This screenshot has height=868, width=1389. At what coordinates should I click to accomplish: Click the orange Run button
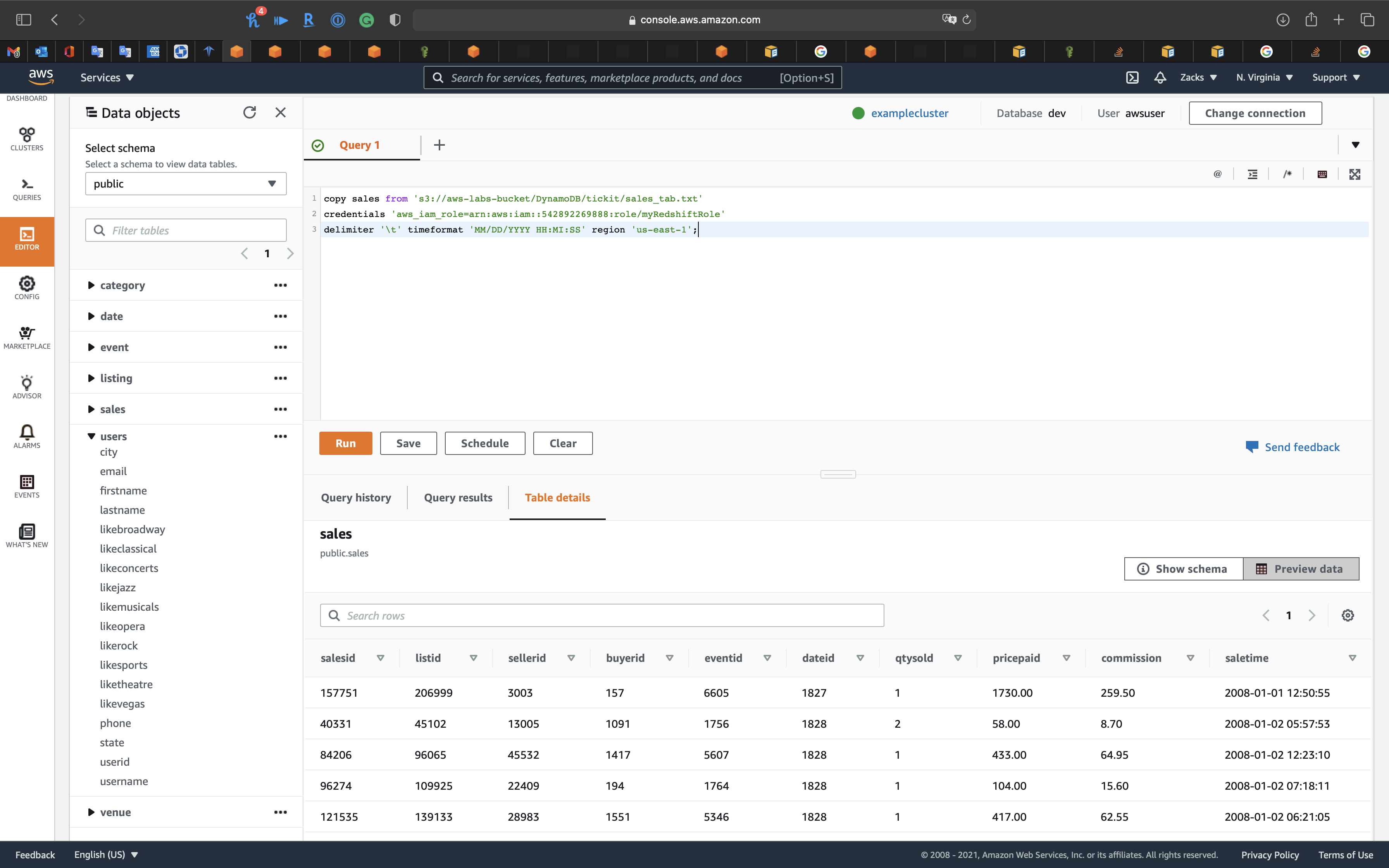pyautogui.click(x=346, y=443)
